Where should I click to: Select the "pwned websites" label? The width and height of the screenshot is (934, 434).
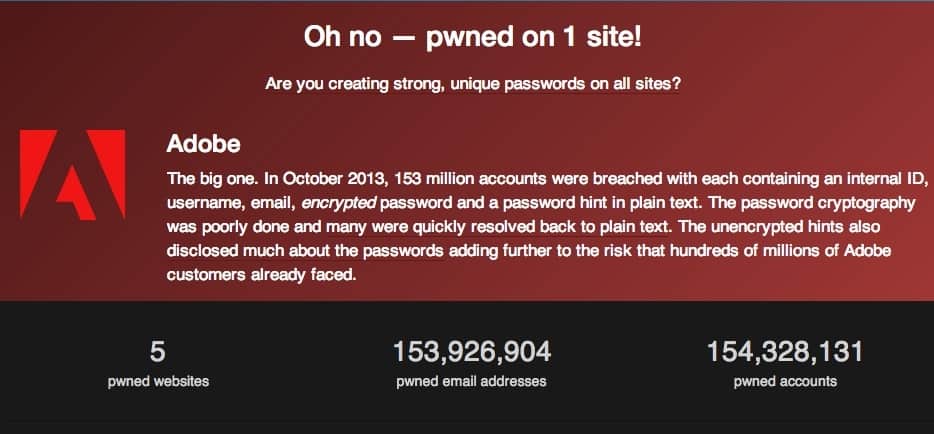(x=158, y=382)
